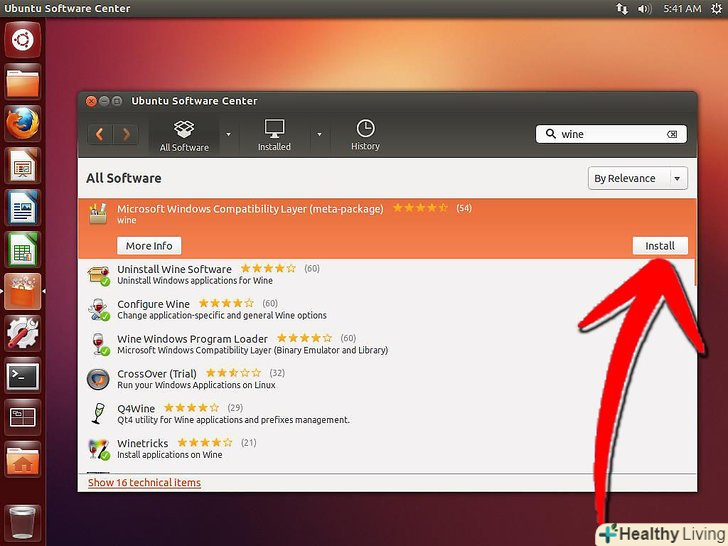This screenshot has height=546, width=728.
Task: Click the 5:41 AM clock
Action: point(682,8)
